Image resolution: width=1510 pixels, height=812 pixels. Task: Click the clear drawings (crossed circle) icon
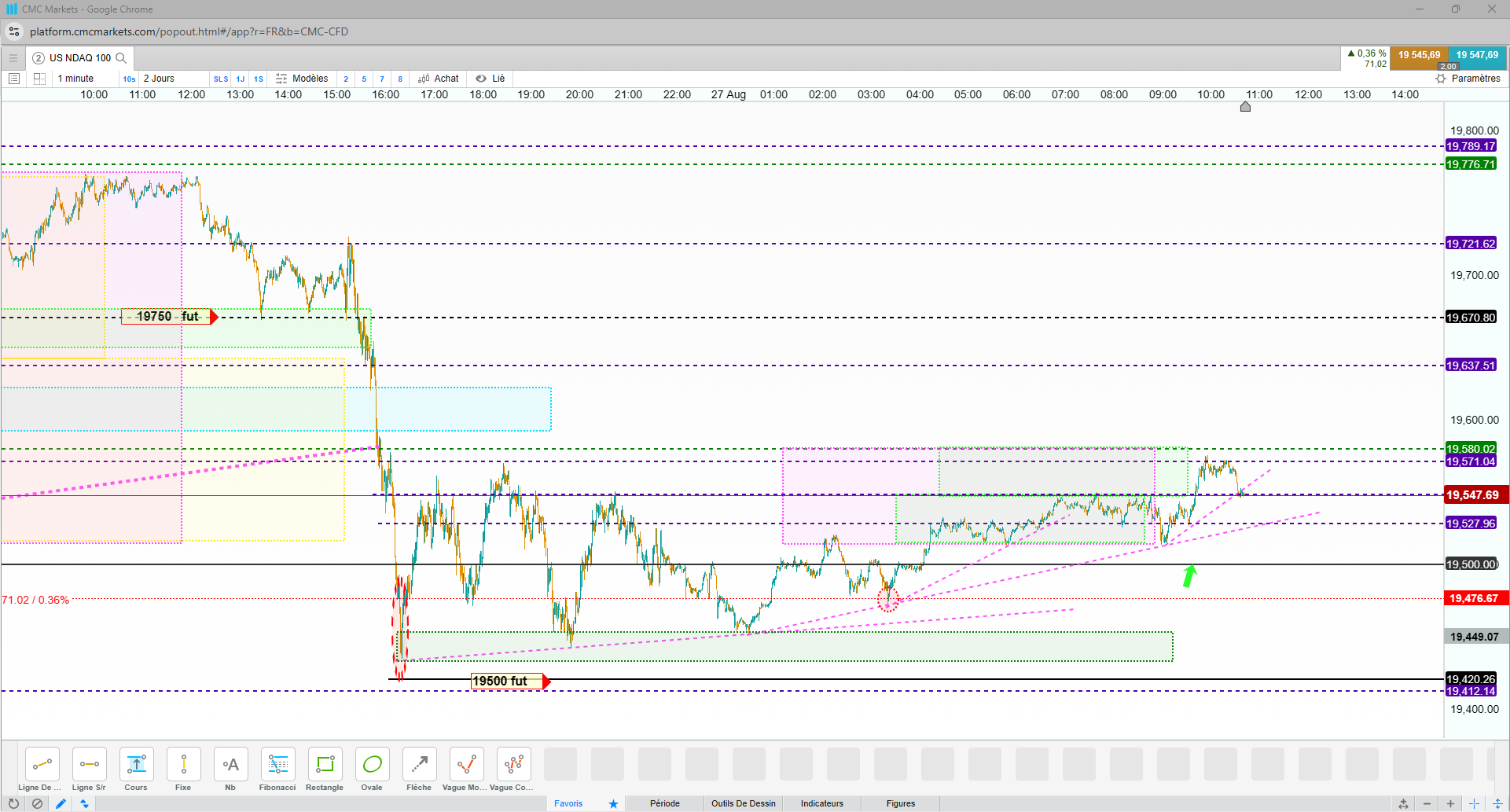(37, 803)
